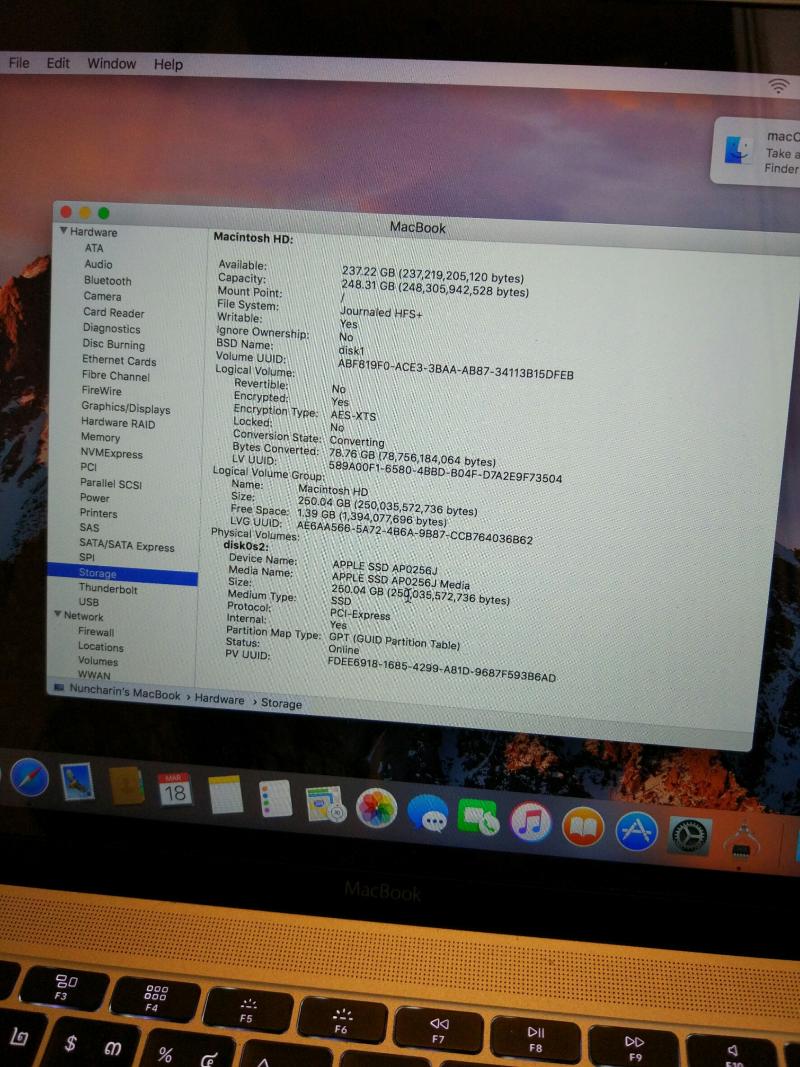The image size is (800, 1067).
Task: Launch FaceTime from the Dock
Action: (x=479, y=818)
